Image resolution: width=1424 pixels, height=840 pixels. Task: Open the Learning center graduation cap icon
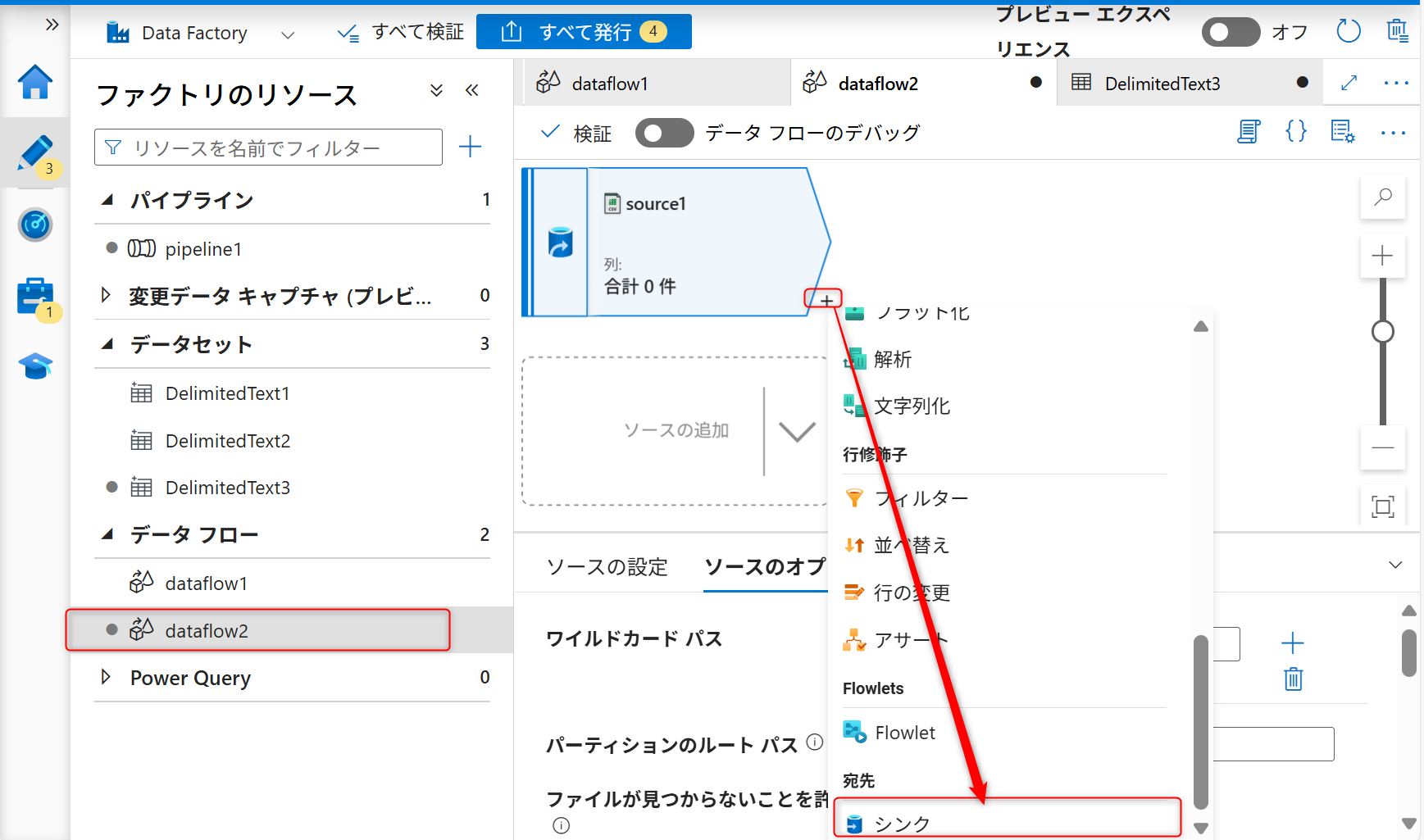[35, 366]
